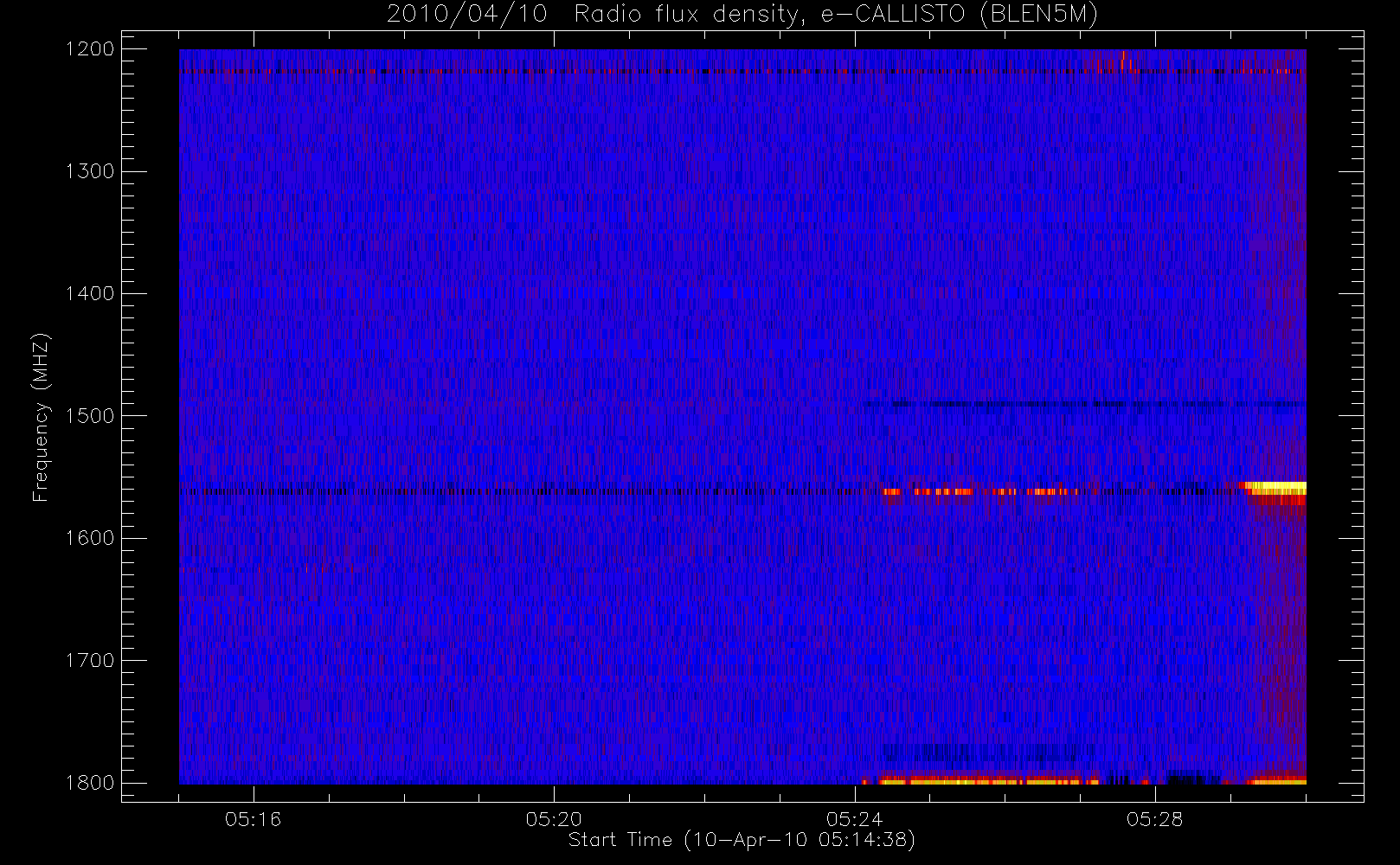1400x865 pixels.
Task: Click the 05:20 time axis label
Action: coord(554,819)
